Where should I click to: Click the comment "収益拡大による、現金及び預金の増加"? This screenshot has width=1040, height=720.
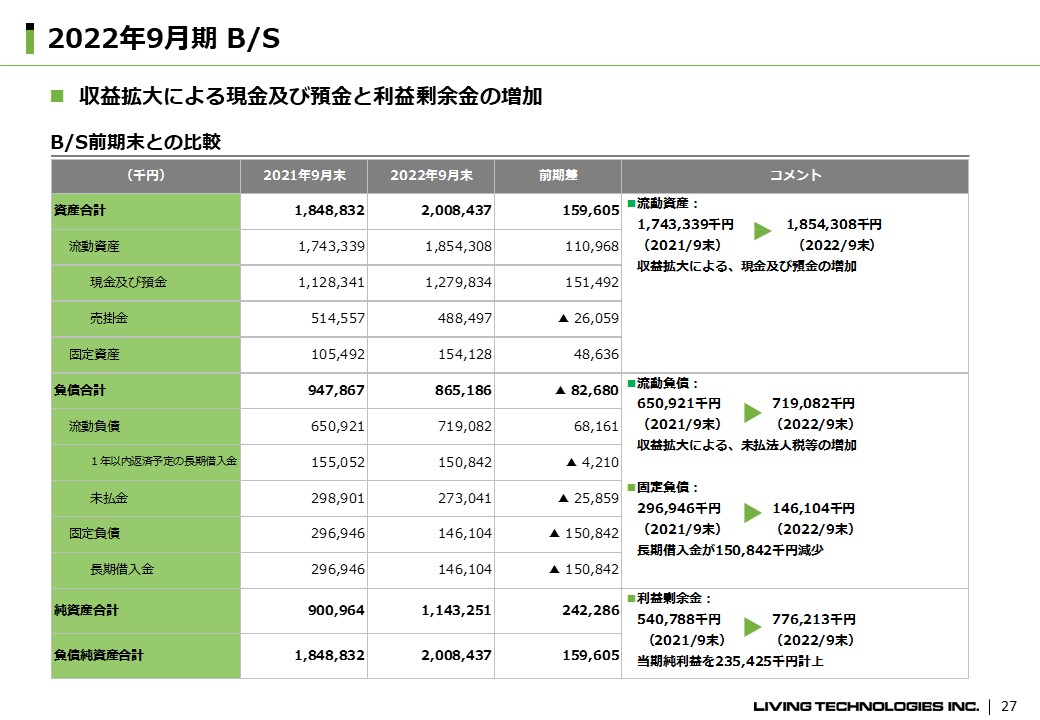tap(747, 267)
